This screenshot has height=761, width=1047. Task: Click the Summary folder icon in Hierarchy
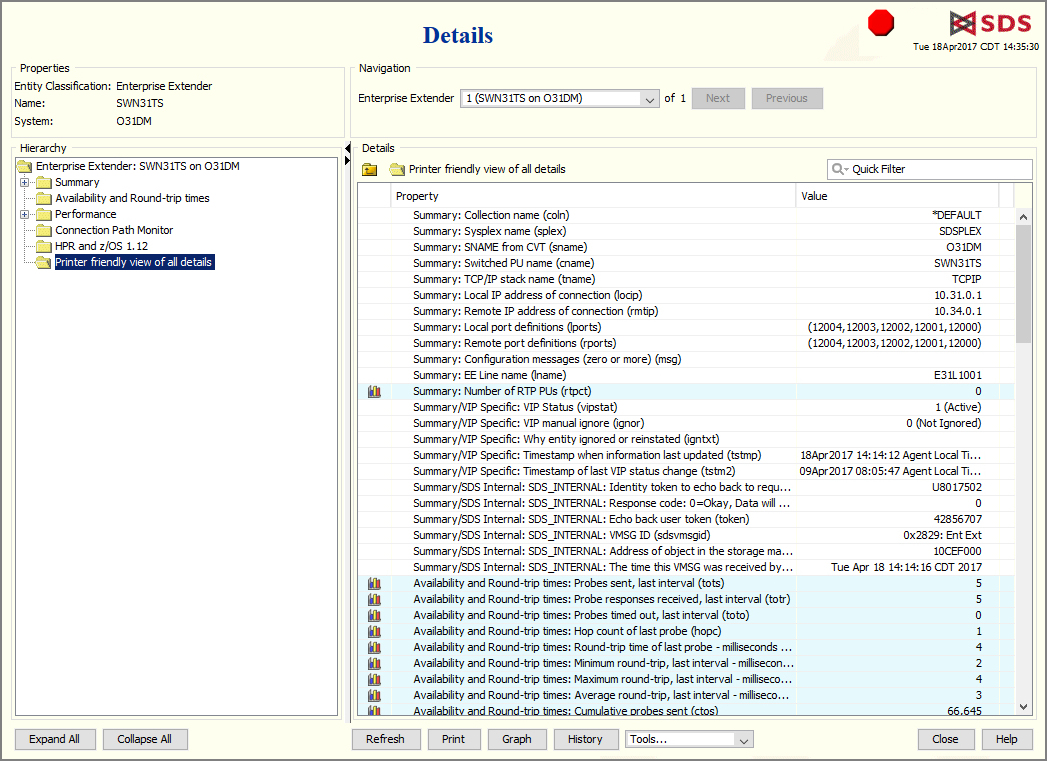pos(44,182)
